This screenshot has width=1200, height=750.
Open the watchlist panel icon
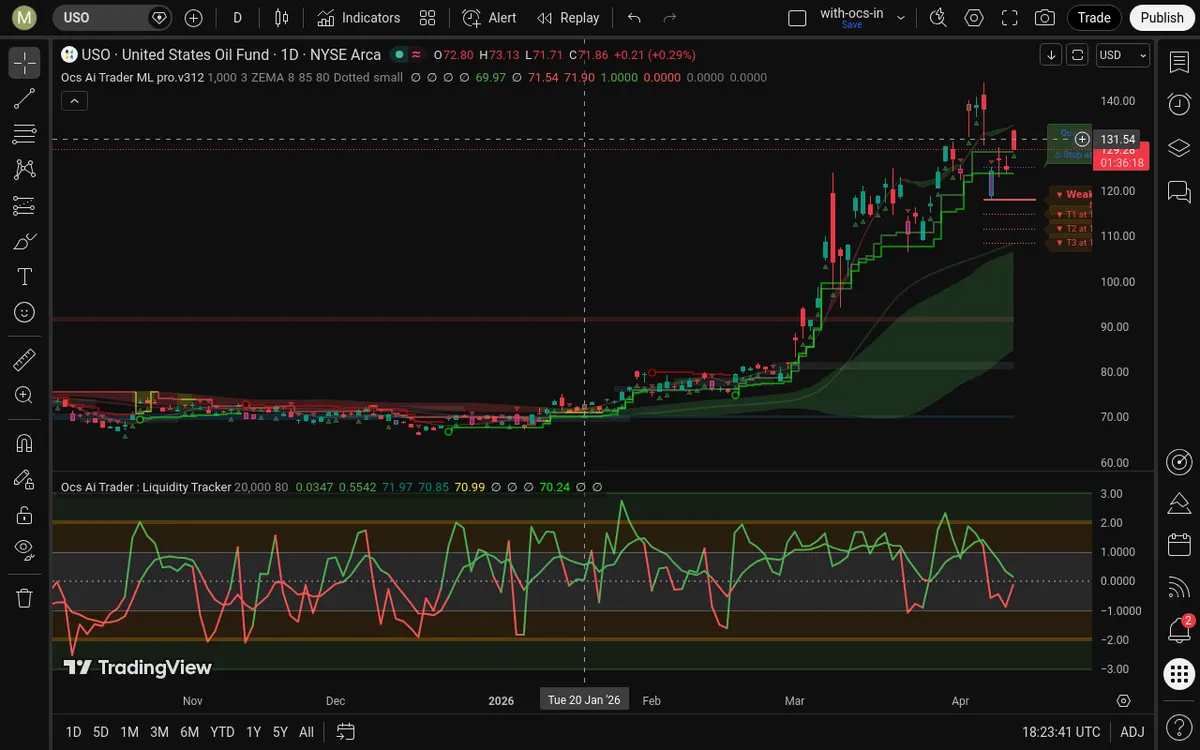(x=1179, y=63)
